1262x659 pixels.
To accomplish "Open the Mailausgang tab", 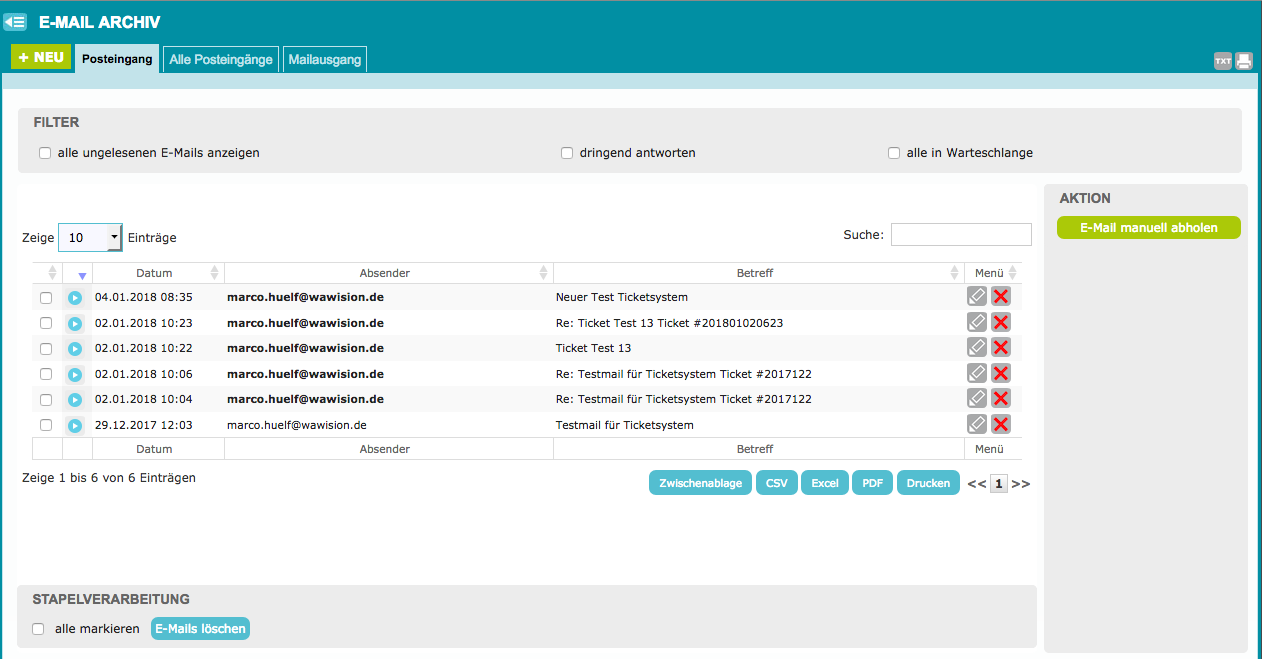I will 325,60.
